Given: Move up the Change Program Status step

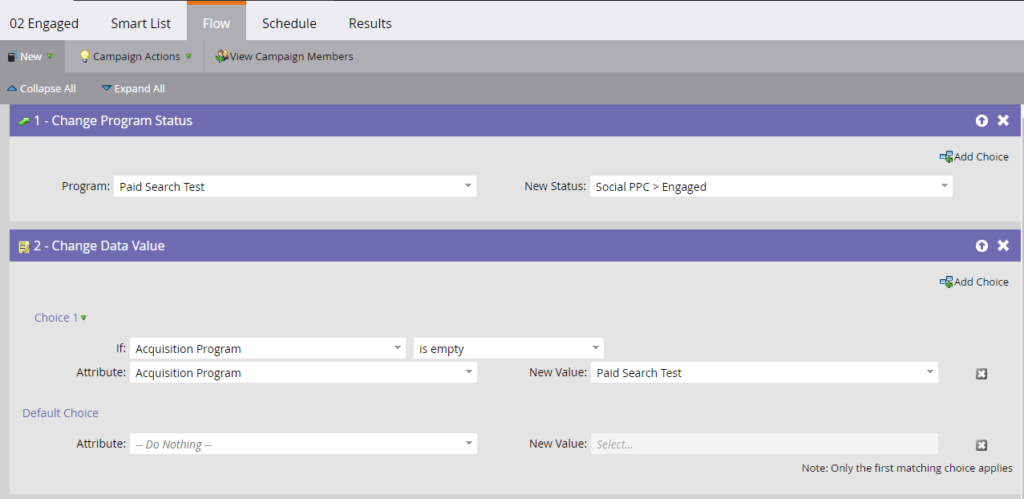Looking at the screenshot, I should point(982,121).
